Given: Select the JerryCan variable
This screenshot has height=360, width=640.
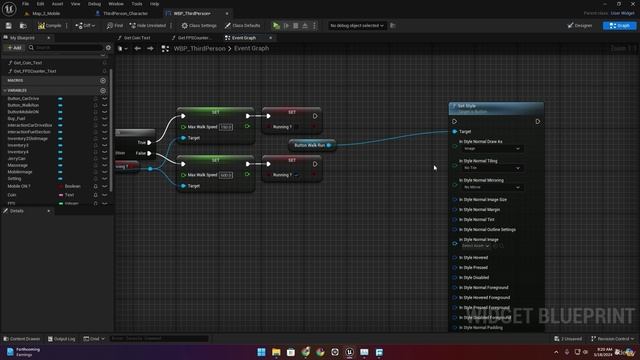Looking at the screenshot, I should click(x=16, y=159).
